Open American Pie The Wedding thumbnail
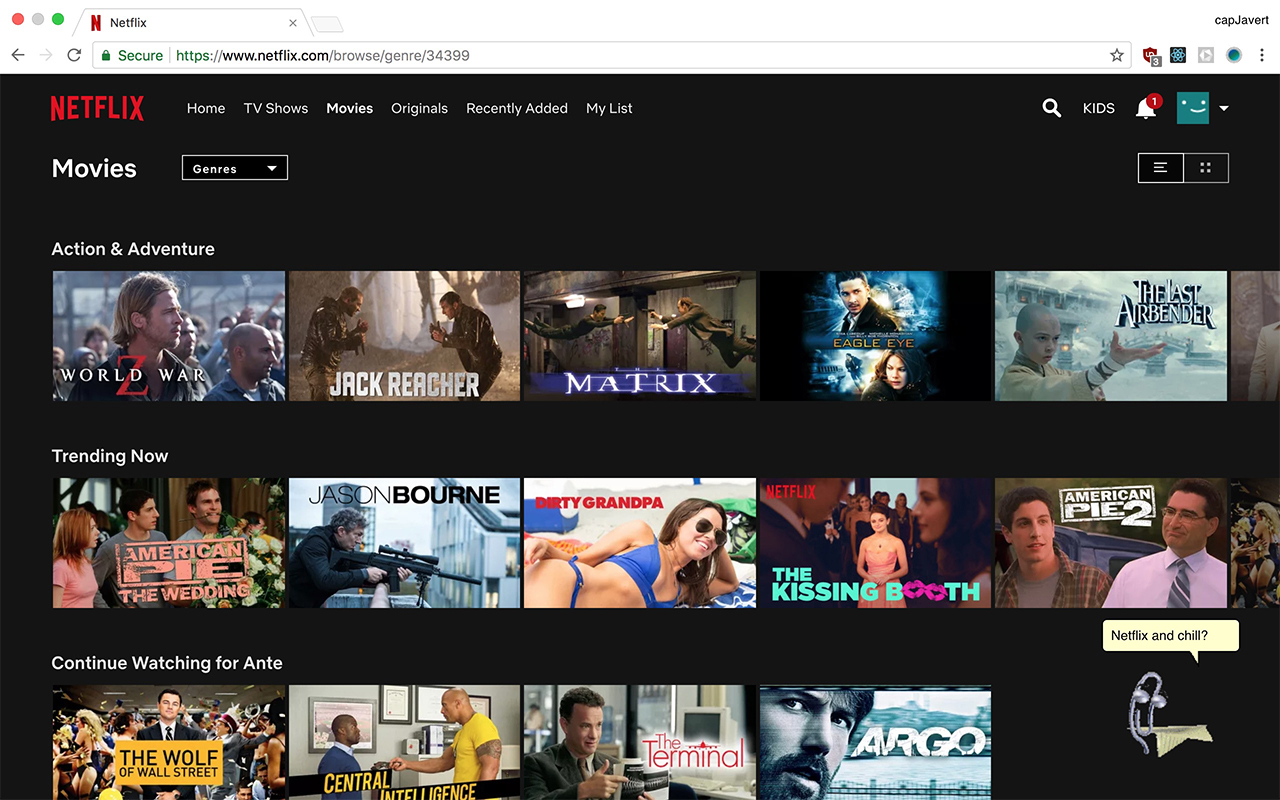 [168, 543]
